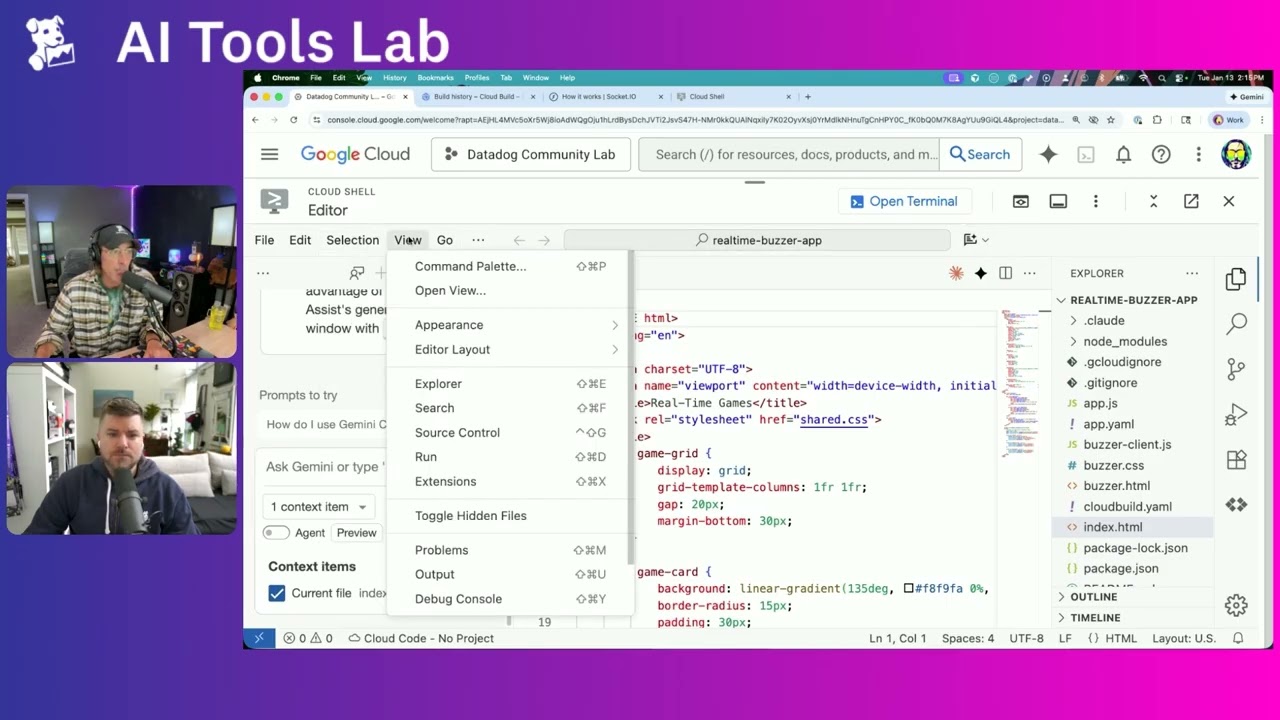Viewport: 1280px width, 720px height.
Task: Uncheck the Current file context checkbox
Action: pos(277,593)
